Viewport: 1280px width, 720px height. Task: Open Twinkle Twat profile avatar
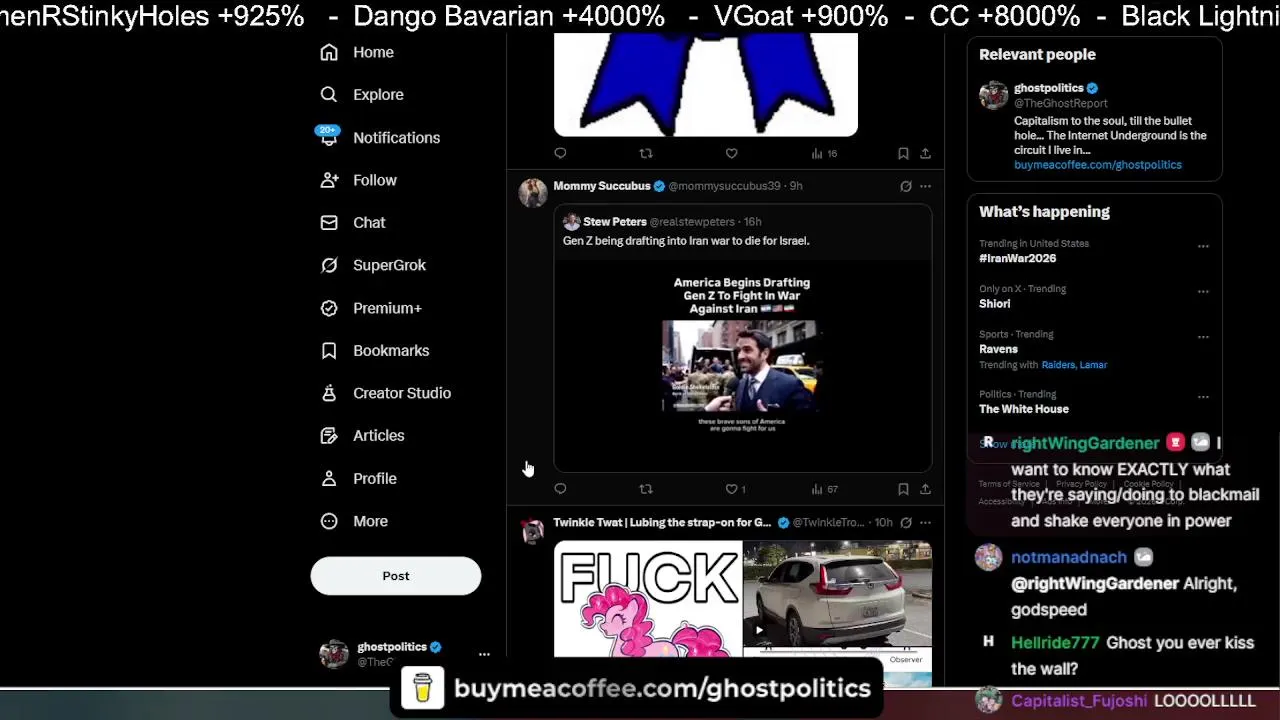click(x=533, y=530)
